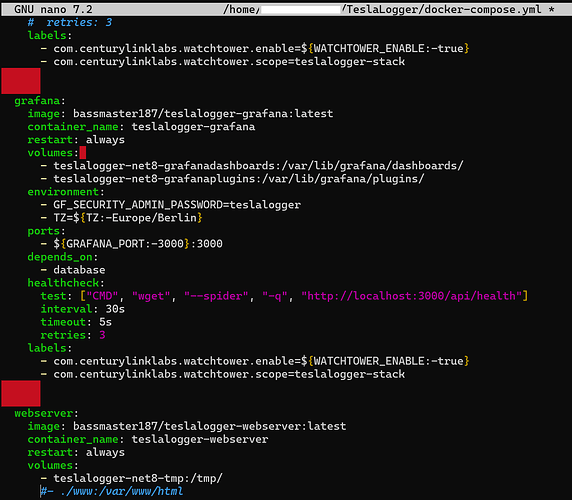Click the "environment:" key
The image size is (572, 500).
pyautogui.click(x=66, y=192)
